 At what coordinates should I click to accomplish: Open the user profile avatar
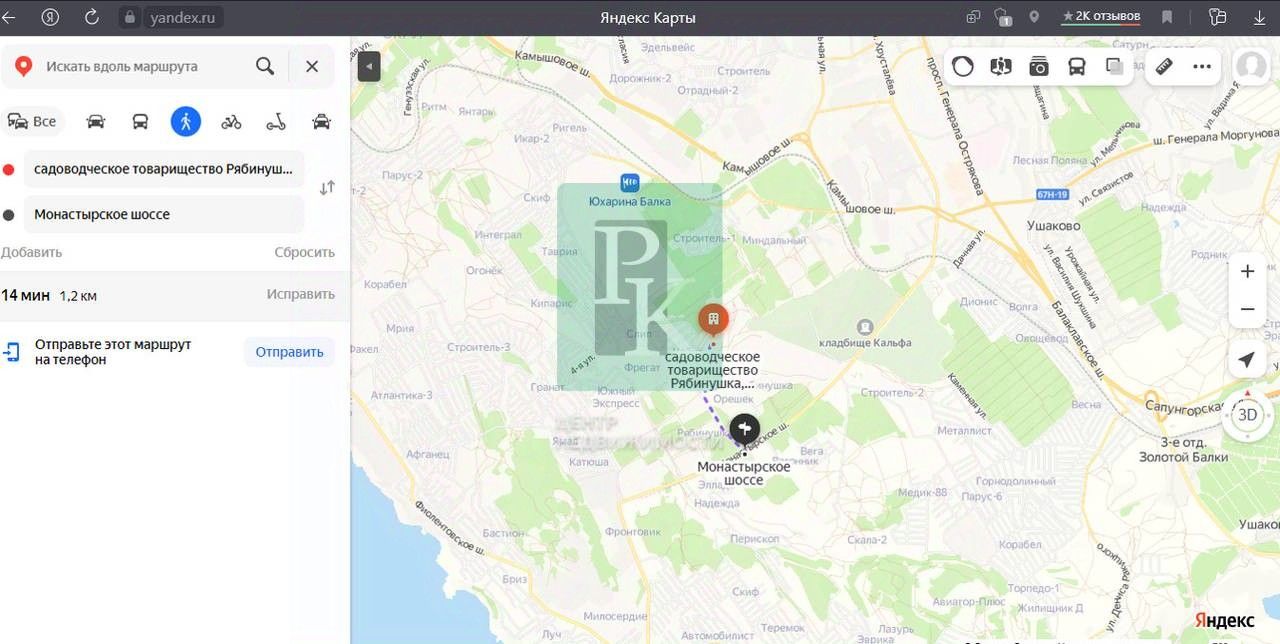click(x=1251, y=67)
